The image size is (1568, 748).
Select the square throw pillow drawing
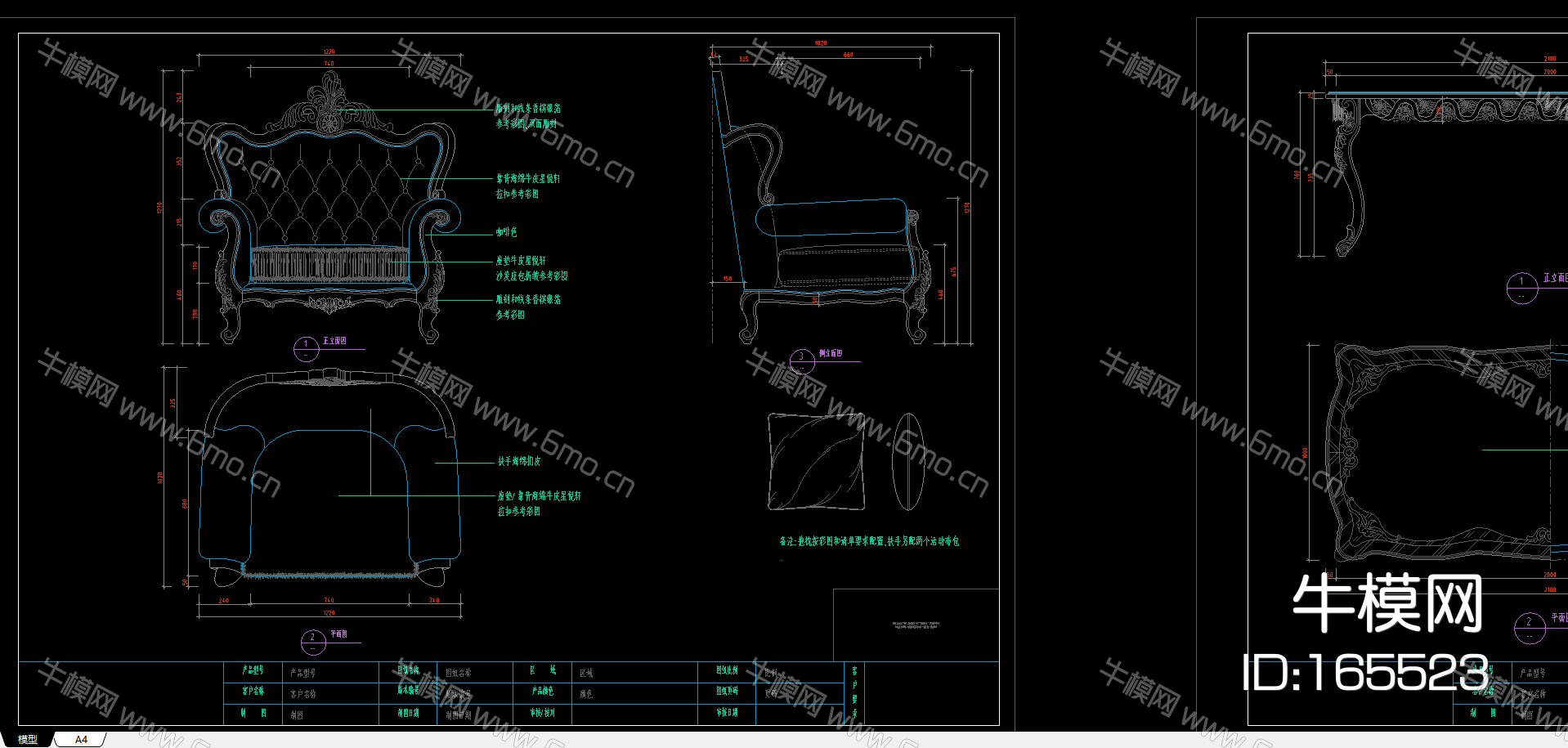click(816, 462)
